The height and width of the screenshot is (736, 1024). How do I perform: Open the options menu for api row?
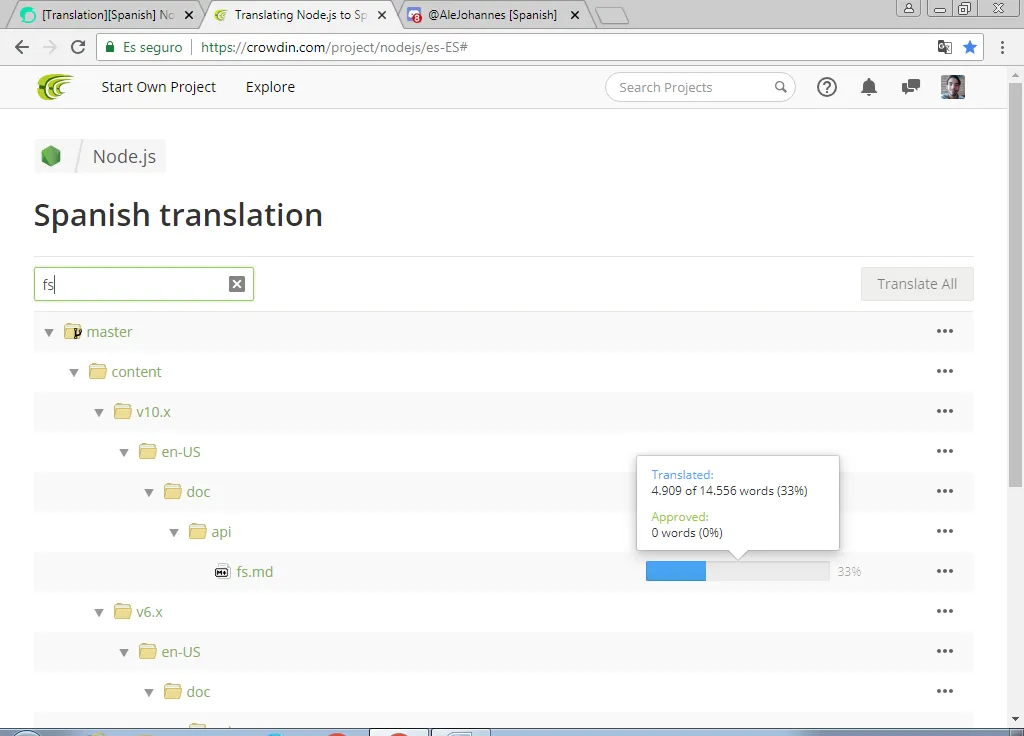[x=945, y=531]
